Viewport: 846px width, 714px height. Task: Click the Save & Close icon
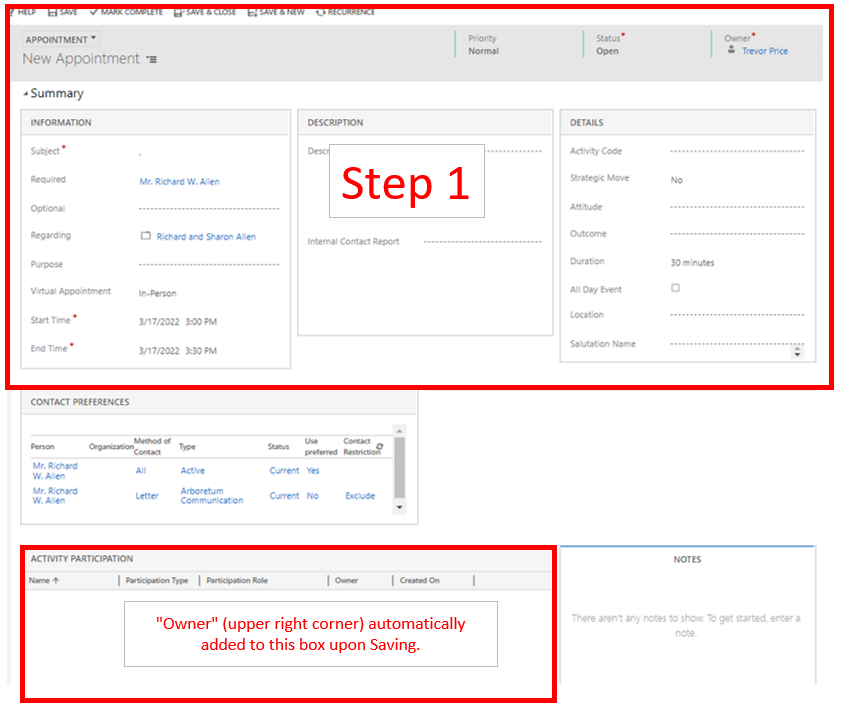click(179, 12)
